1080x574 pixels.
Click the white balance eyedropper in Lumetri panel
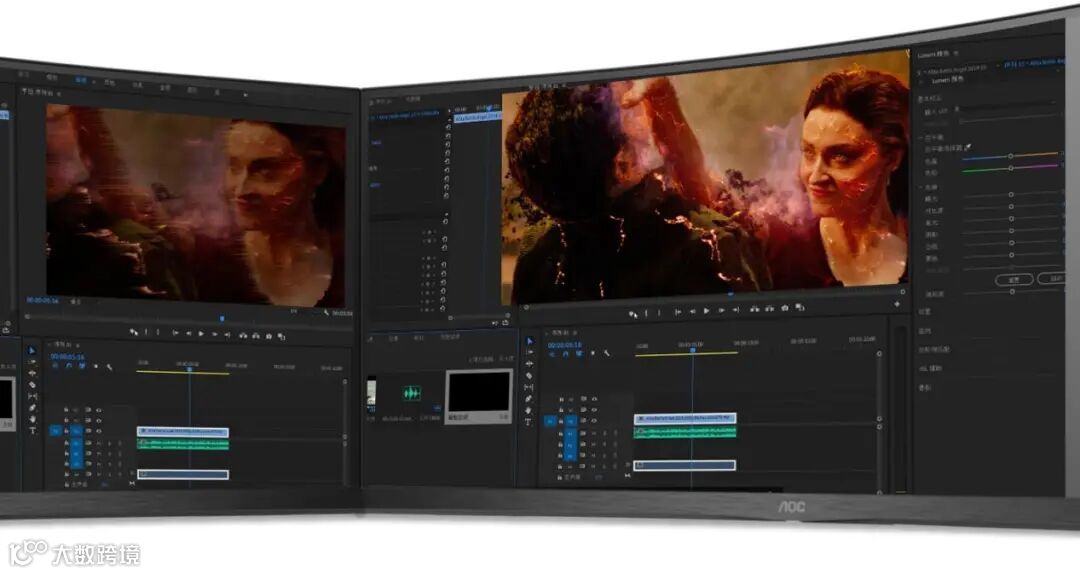(968, 146)
